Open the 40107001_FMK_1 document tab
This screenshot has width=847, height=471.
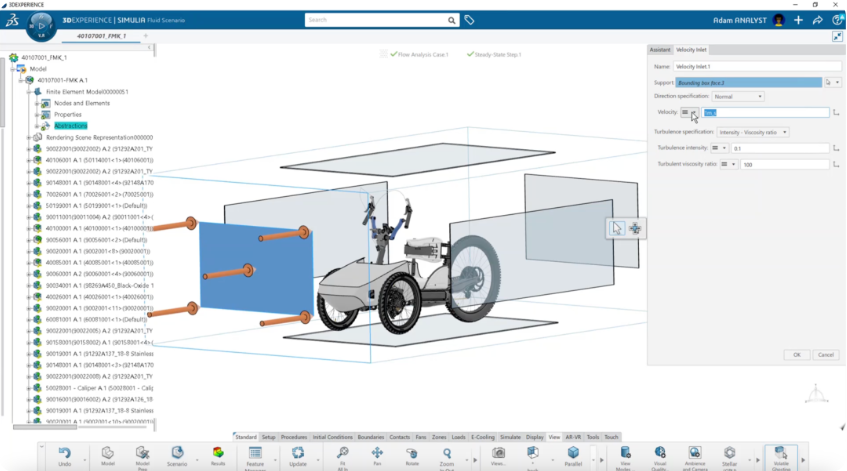click(101, 36)
